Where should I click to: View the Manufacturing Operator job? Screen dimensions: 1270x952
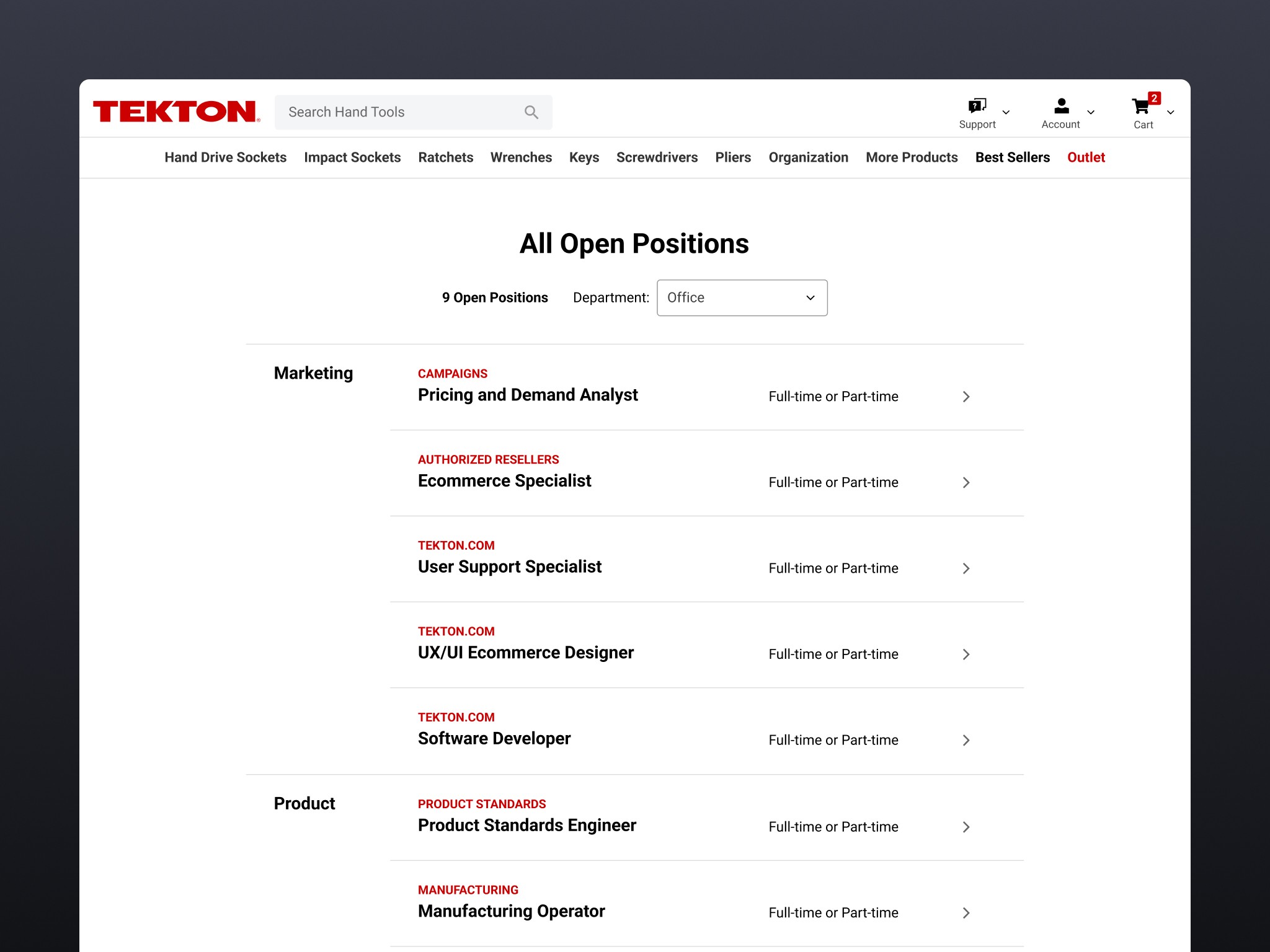coord(512,911)
